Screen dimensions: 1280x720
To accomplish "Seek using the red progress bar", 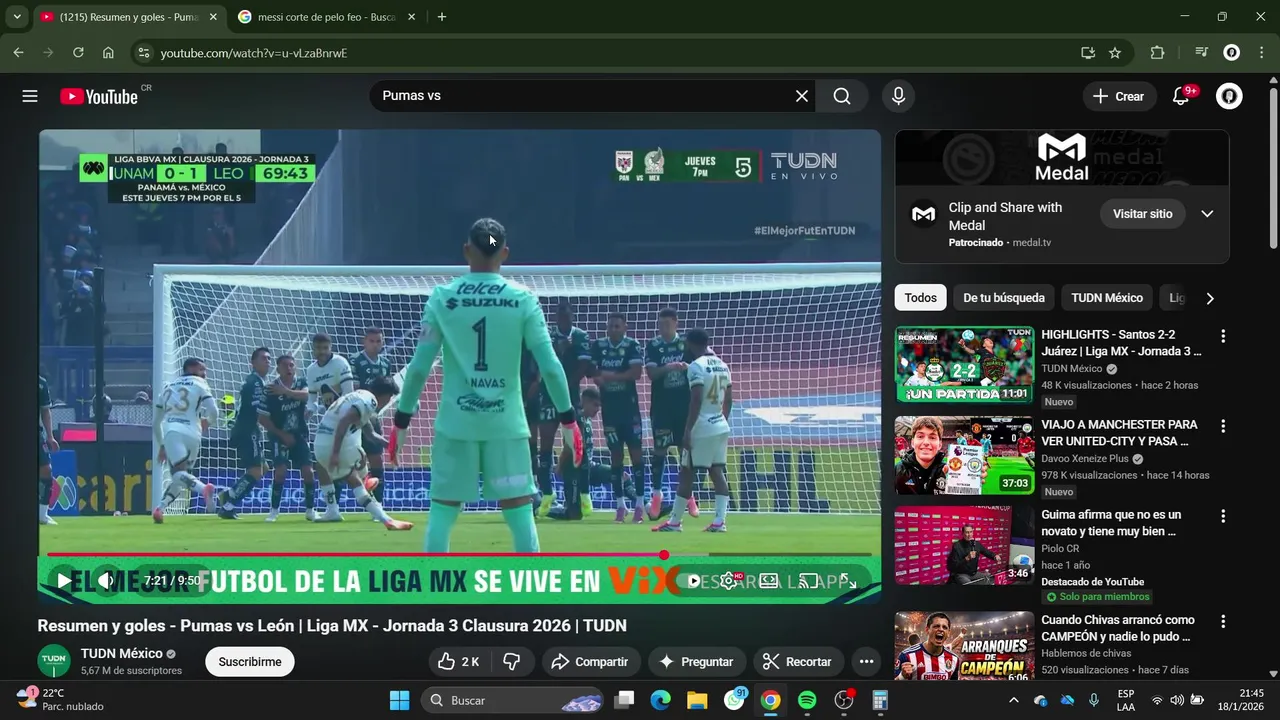I will [459, 554].
